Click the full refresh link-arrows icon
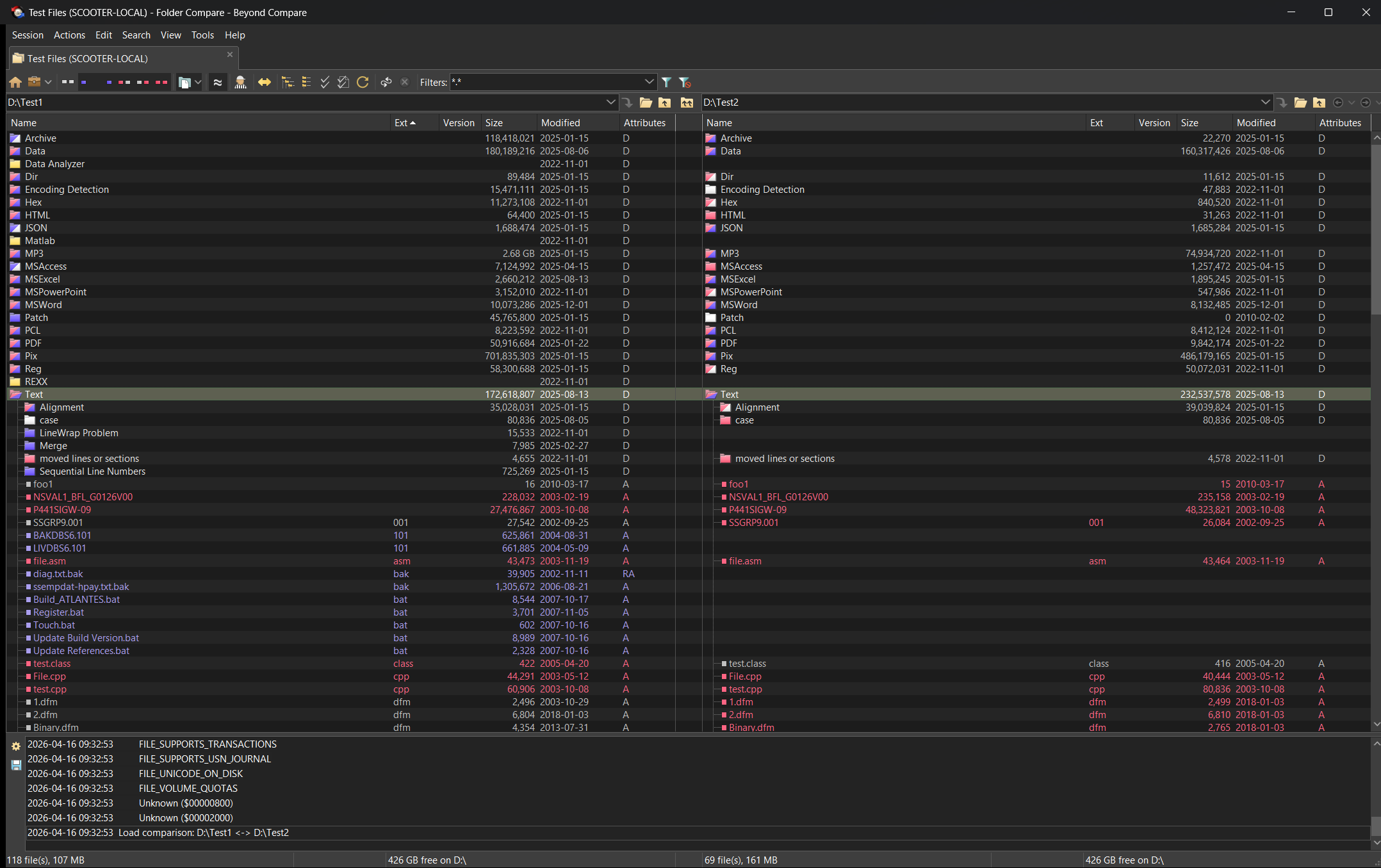Viewport: 1381px width, 868px height. pyautogui.click(x=386, y=82)
